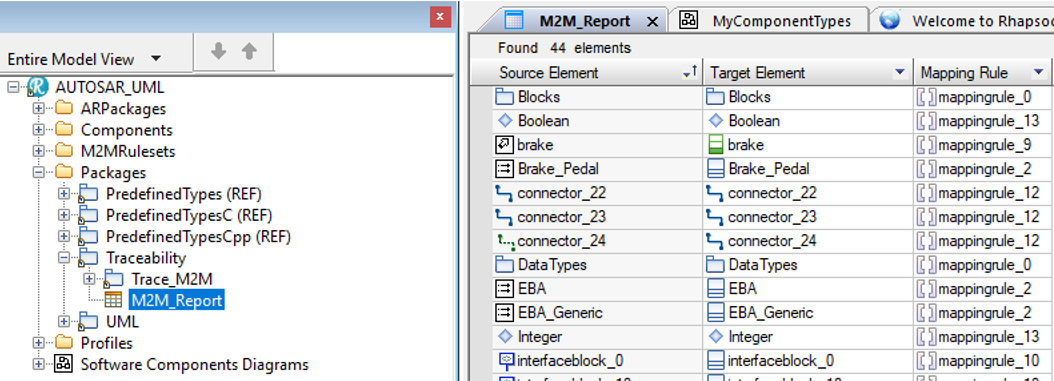Select the Profiles folder label
The width and height of the screenshot is (1054, 381).
click(107, 343)
